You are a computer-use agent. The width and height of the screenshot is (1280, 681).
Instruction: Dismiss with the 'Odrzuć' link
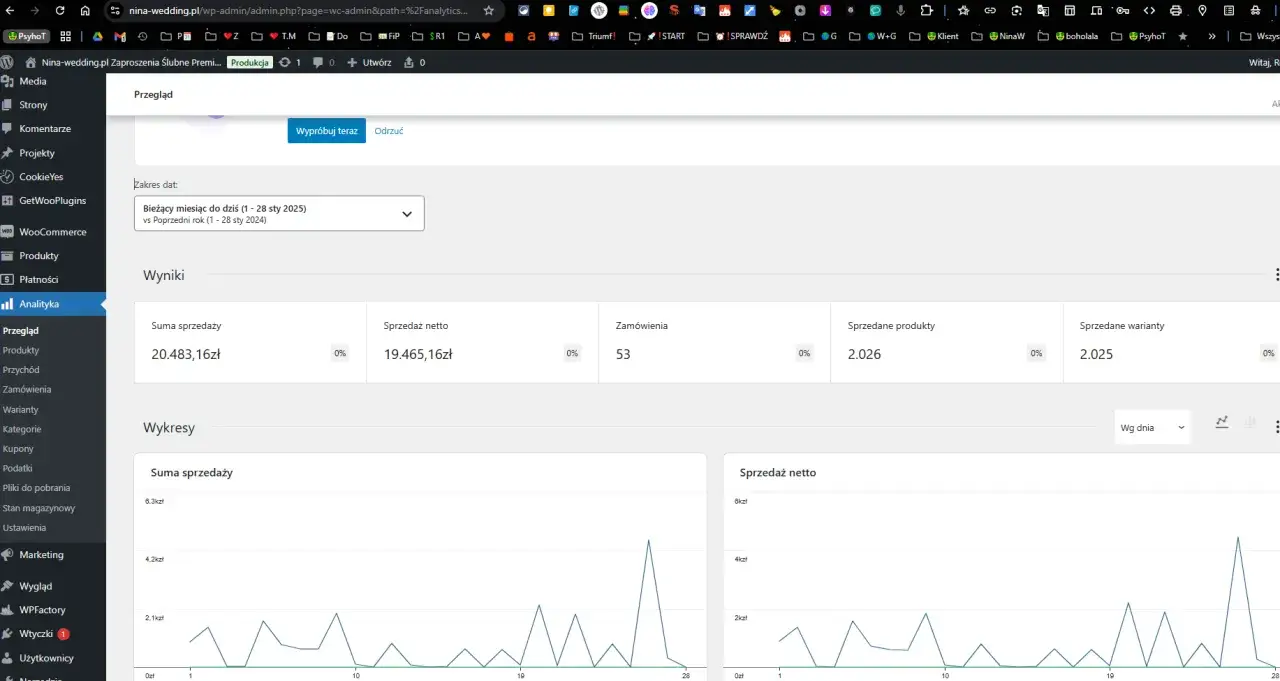click(389, 131)
